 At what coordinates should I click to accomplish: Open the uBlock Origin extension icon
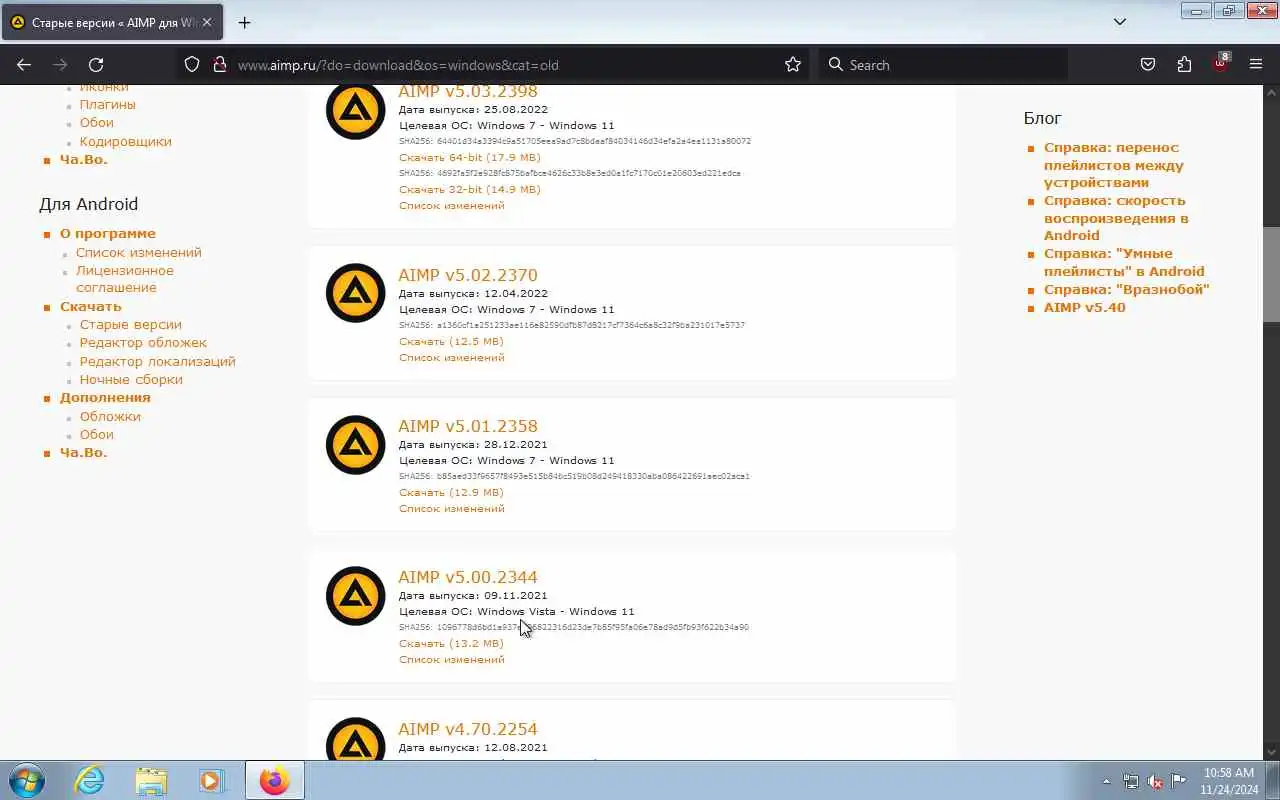1220,64
